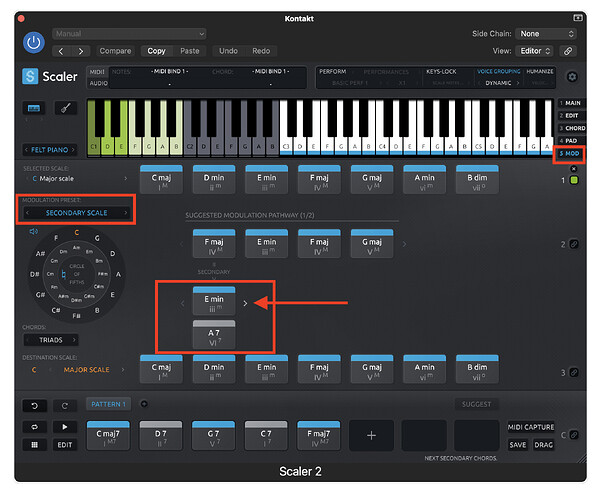Click the D 7 pattern chord
The width and height of the screenshot is (601, 499).
(161, 436)
